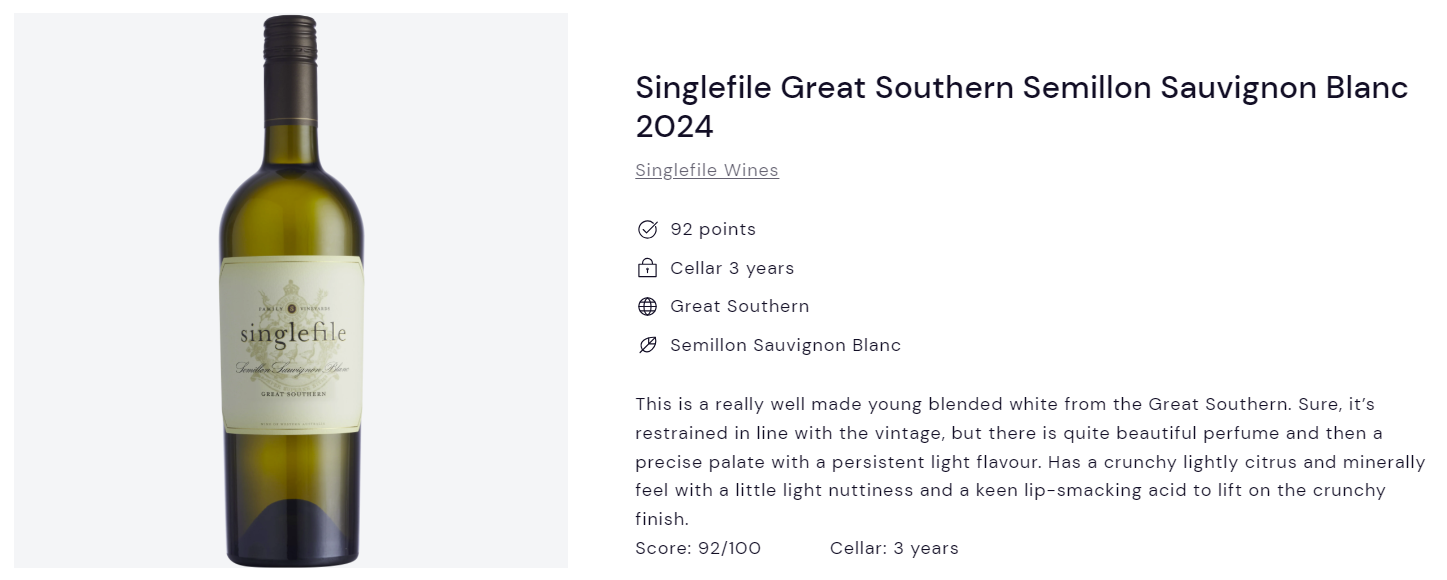Click the Cellar 3 years label

coord(732,268)
